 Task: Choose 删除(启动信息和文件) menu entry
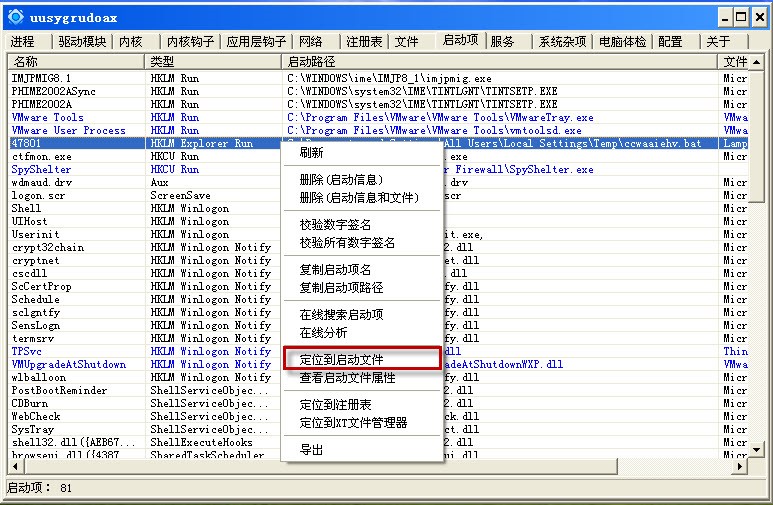[362, 198]
